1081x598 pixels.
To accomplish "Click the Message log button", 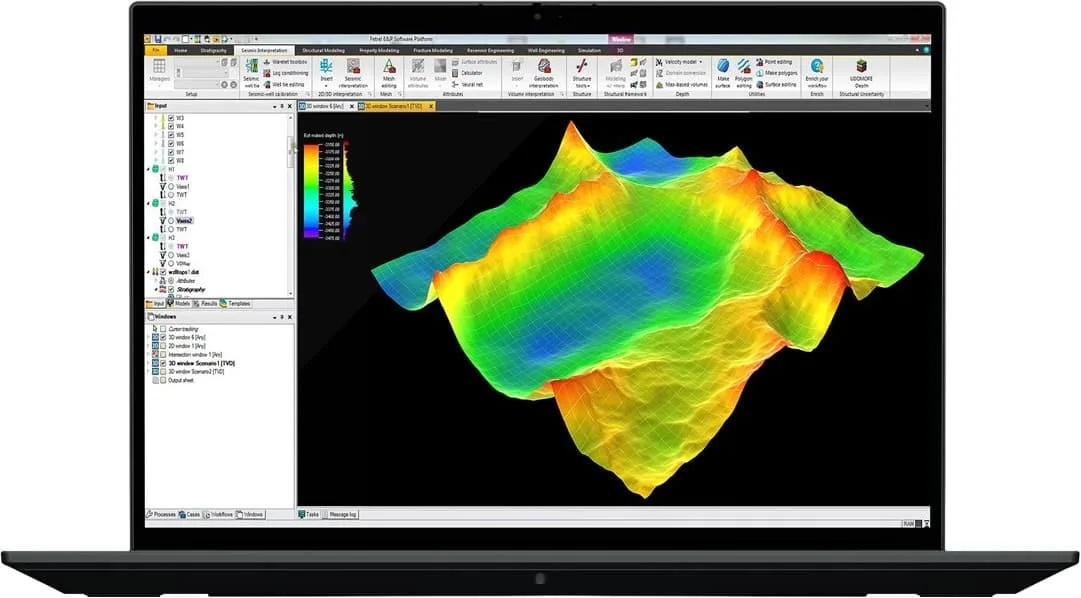I will (339, 515).
